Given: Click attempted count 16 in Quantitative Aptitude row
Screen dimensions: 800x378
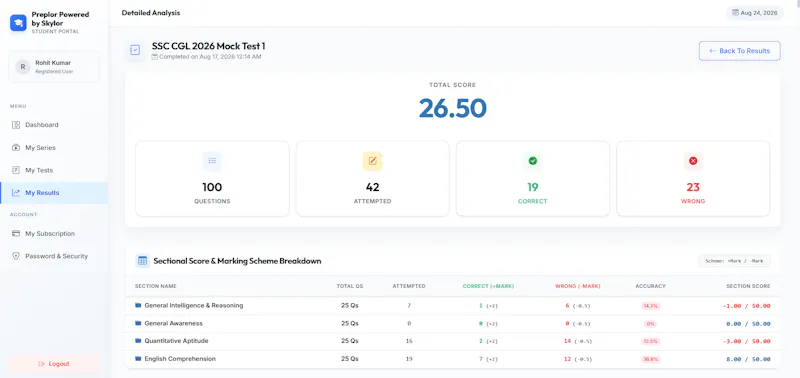Looking at the screenshot, I should pos(409,341).
